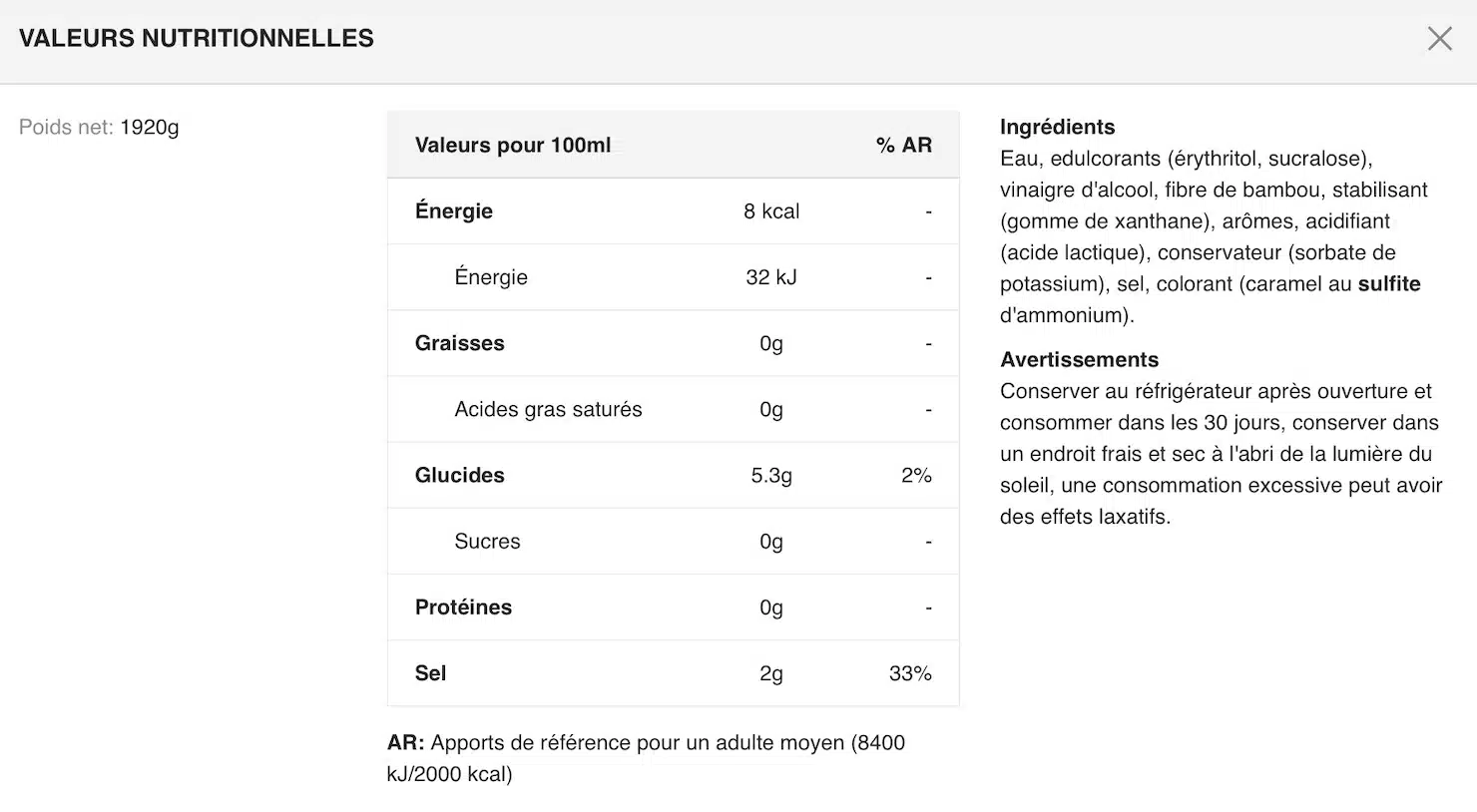Click the VALEURS NUTRITIONNELLES title
Image resolution: width=1477 pixels, height=812 pixels.
click(197, 39)
